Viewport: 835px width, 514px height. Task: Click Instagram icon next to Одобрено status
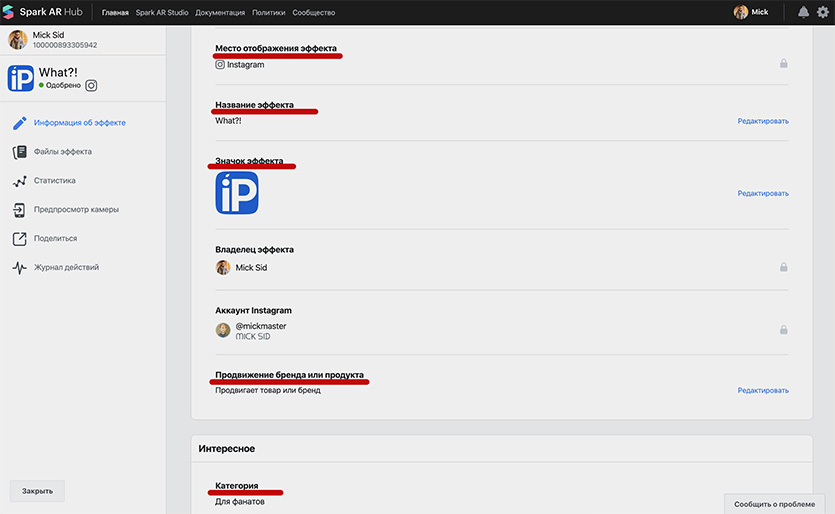[x=91, y=85]
